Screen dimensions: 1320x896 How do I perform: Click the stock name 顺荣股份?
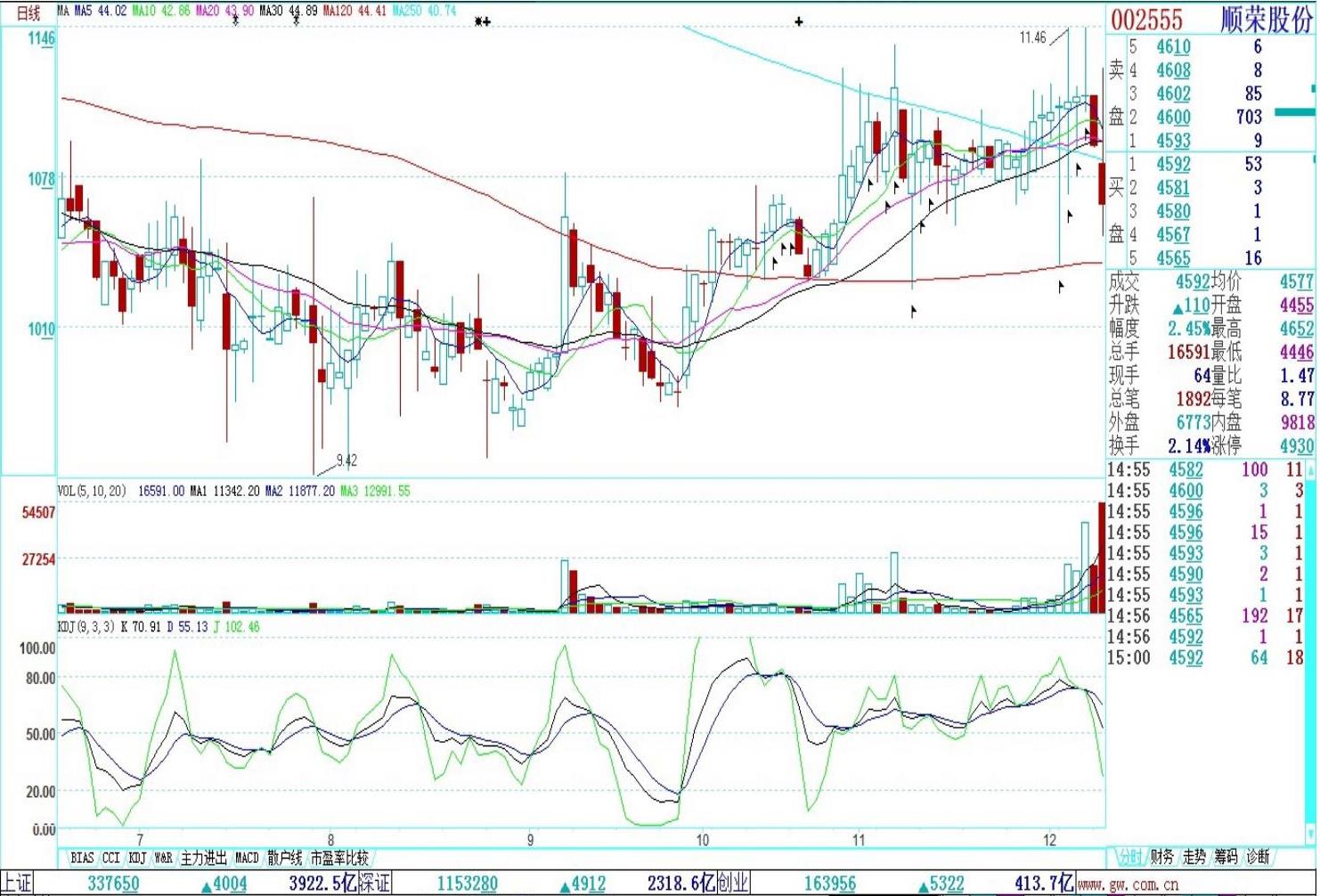(x=1266, y=20)
